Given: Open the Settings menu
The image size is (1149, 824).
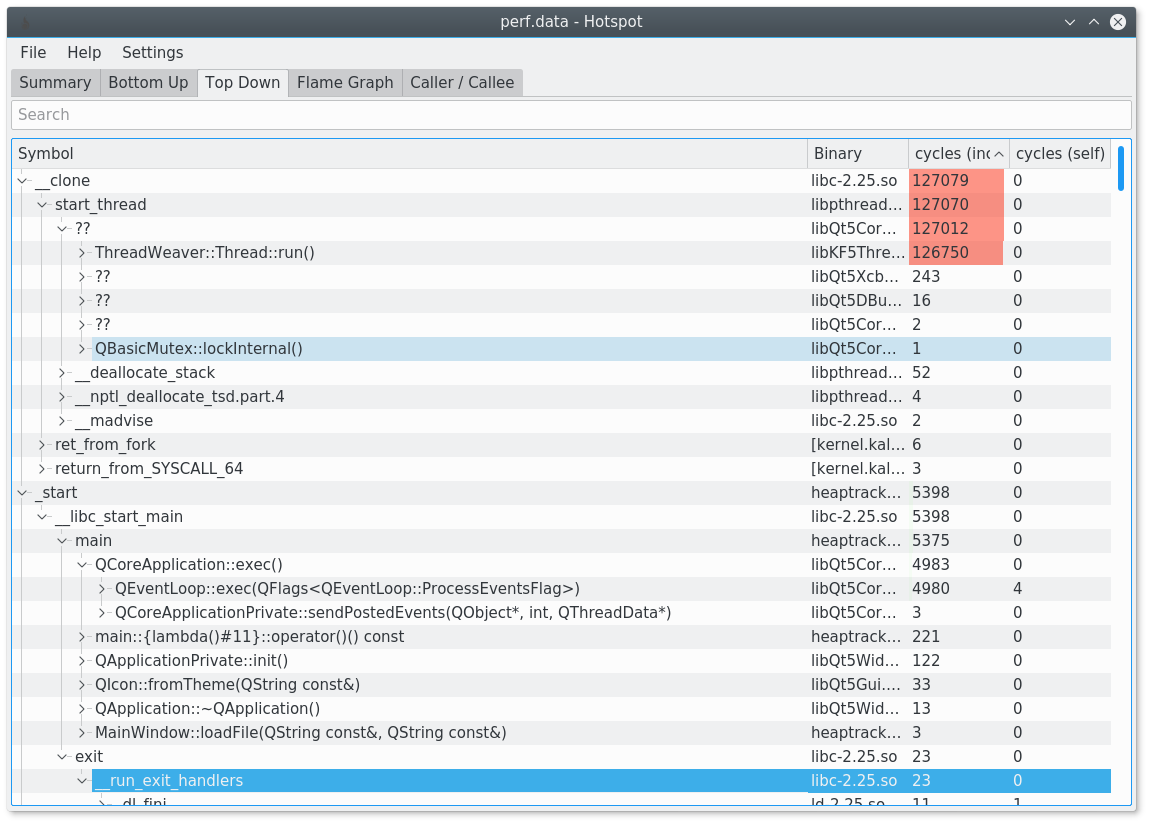Looking at the screenshot, I should [153, 52].
